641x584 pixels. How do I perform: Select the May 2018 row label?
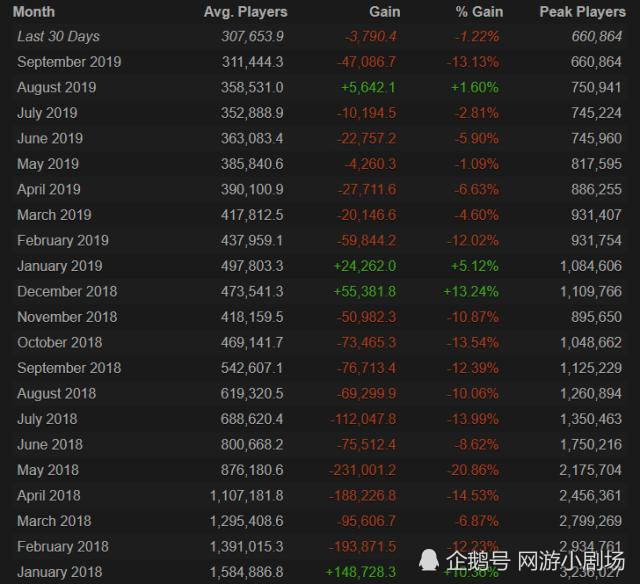click(48, 470)
